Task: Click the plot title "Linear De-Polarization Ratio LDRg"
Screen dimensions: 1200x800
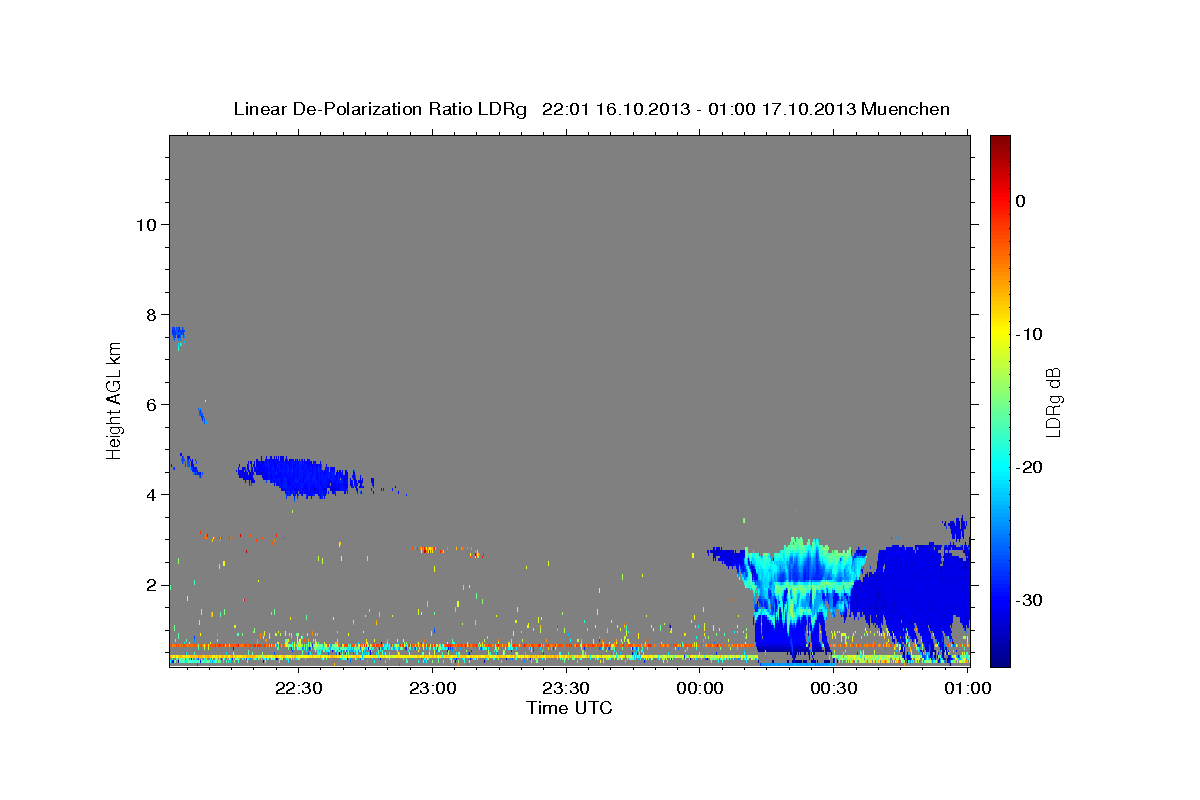Action: [380, 109]
